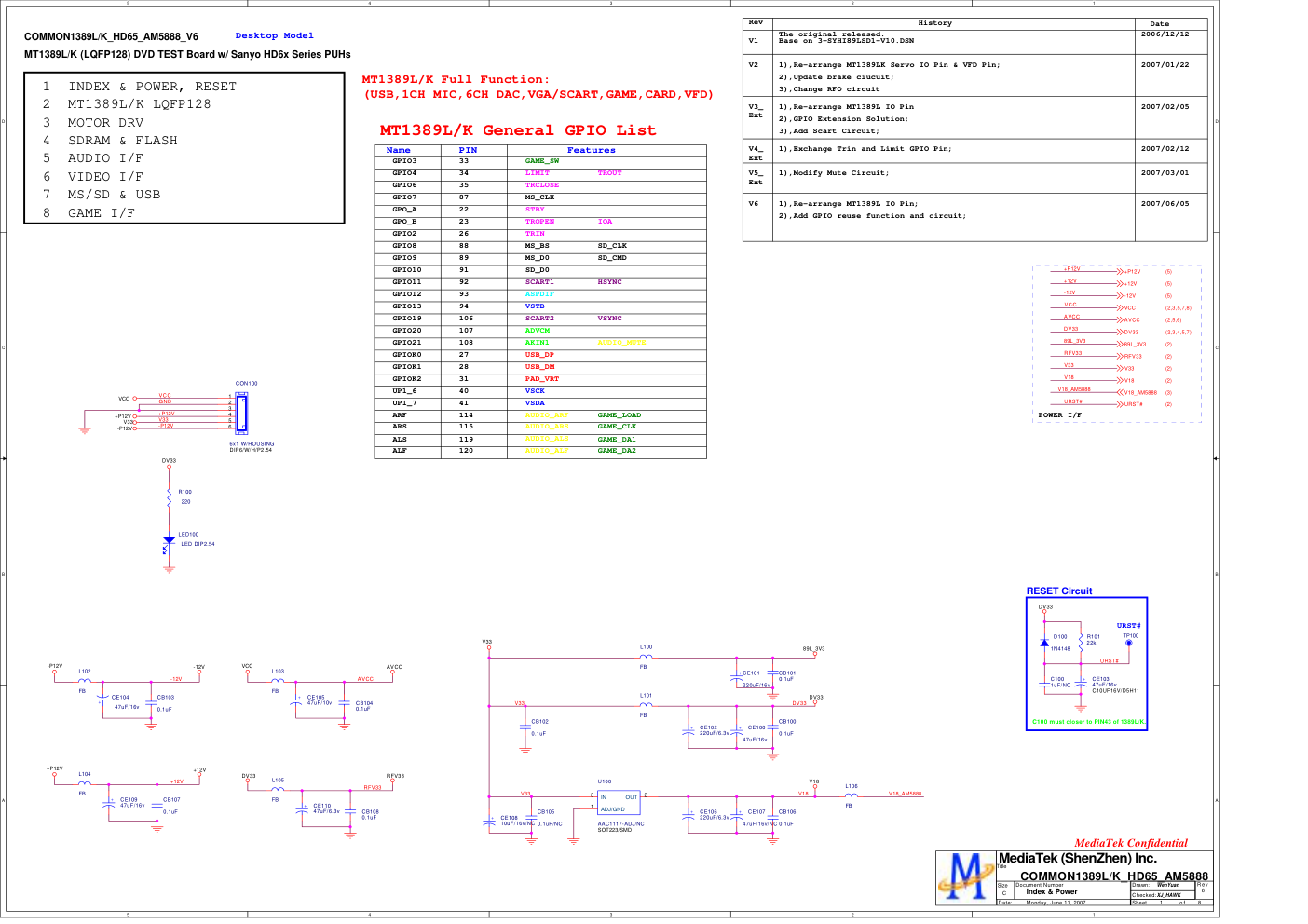The height and width of the screenshot is (924, 1308).
Task: Click the 'Desktop Model' blue label
Action: pyautogui.click(x=274, y=35)
